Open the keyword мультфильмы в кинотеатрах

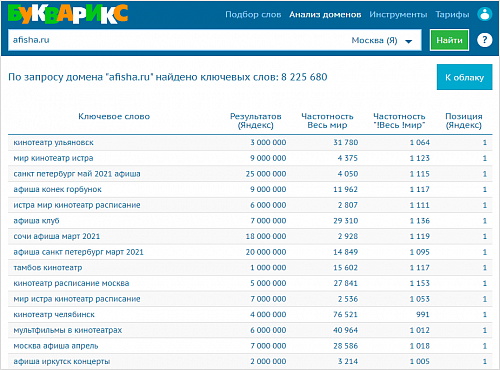pyautogui.click(x=68, y=330)
